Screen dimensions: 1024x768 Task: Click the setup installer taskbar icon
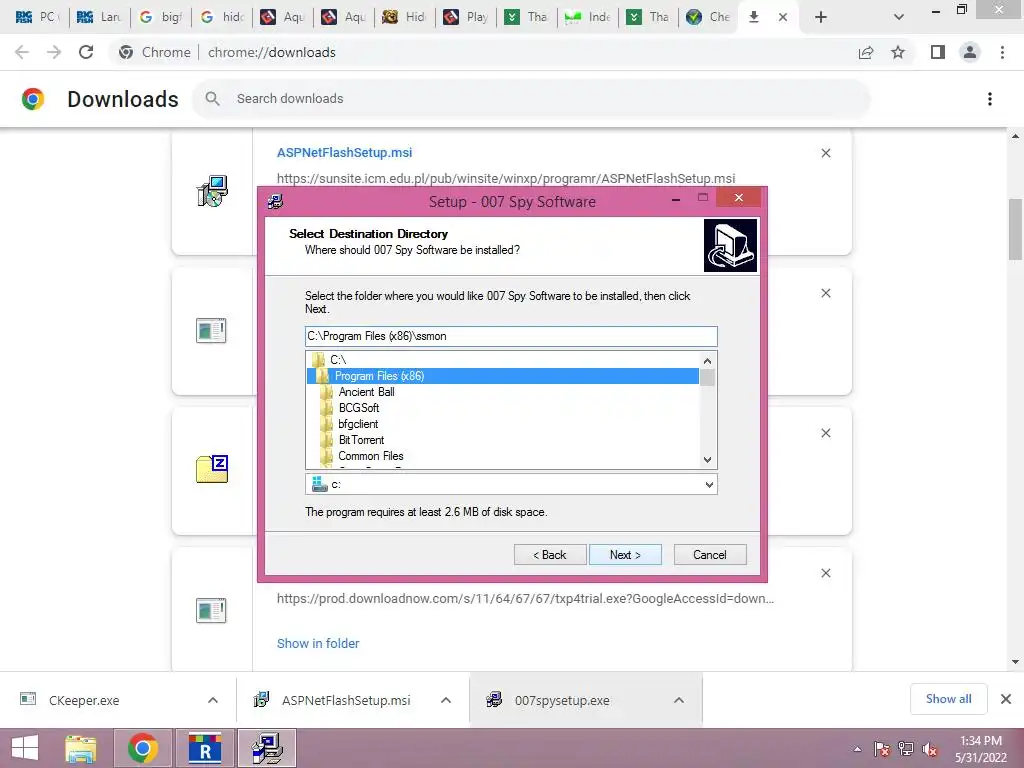point(267,748)
